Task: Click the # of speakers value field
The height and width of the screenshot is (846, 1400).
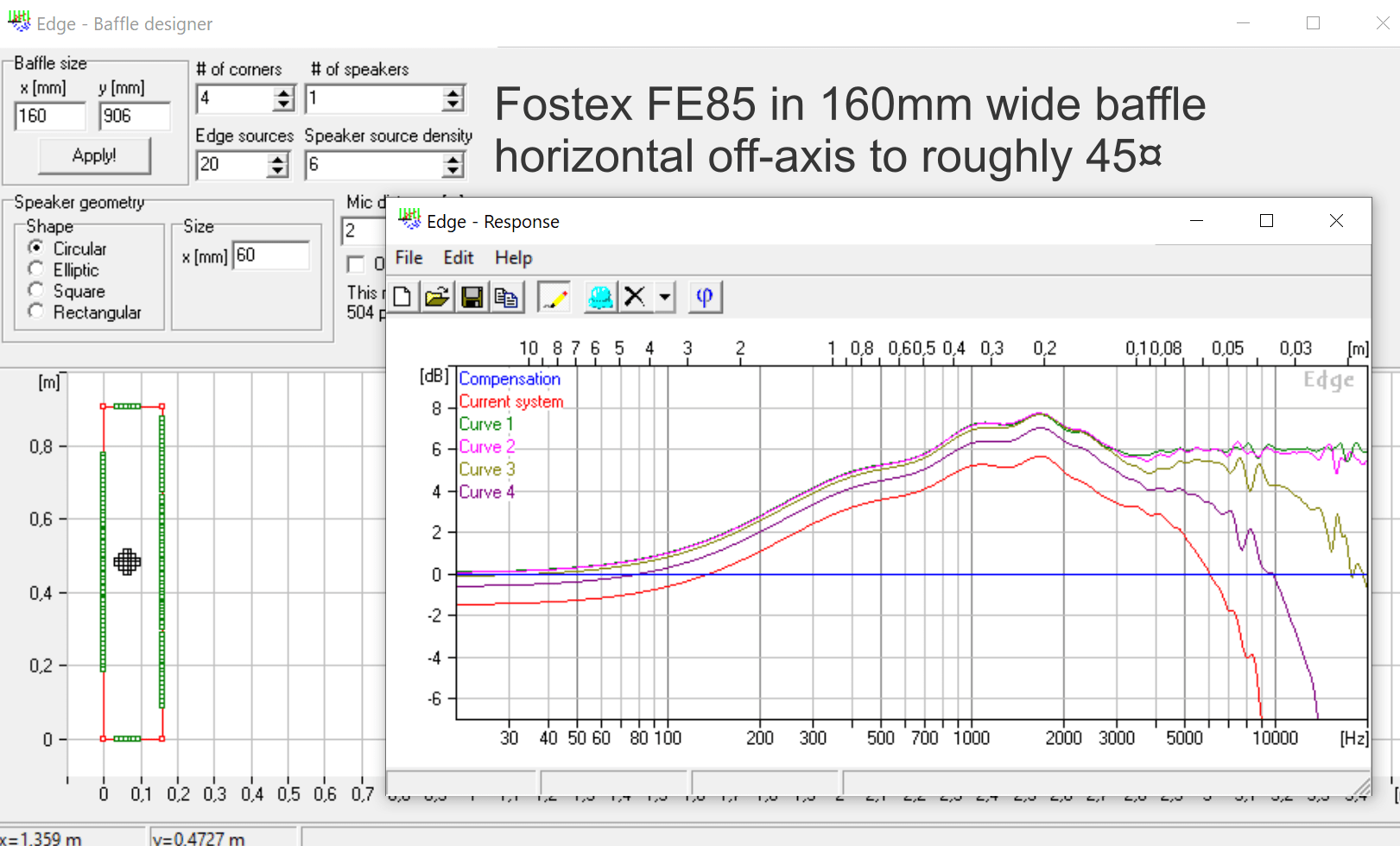Action: coord(373,98)
